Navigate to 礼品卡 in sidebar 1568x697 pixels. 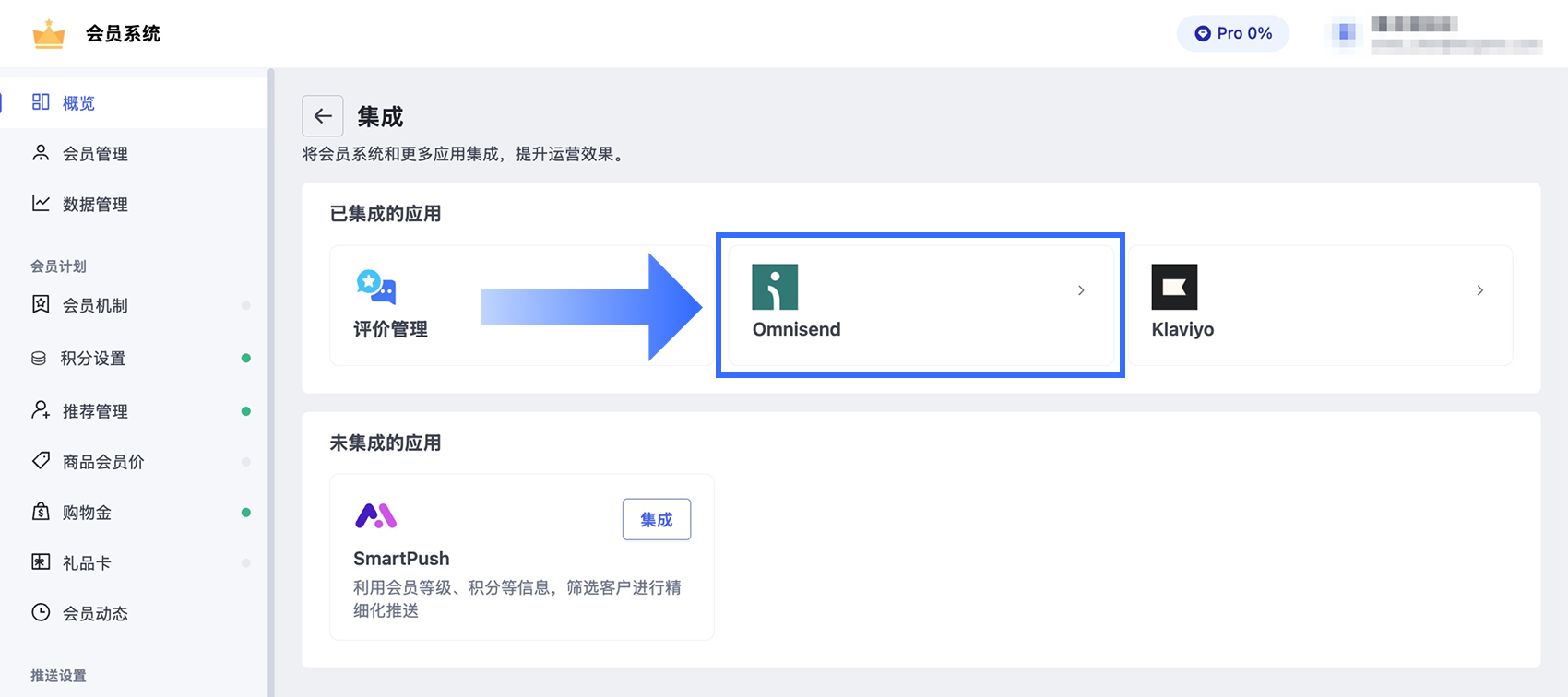134,562
